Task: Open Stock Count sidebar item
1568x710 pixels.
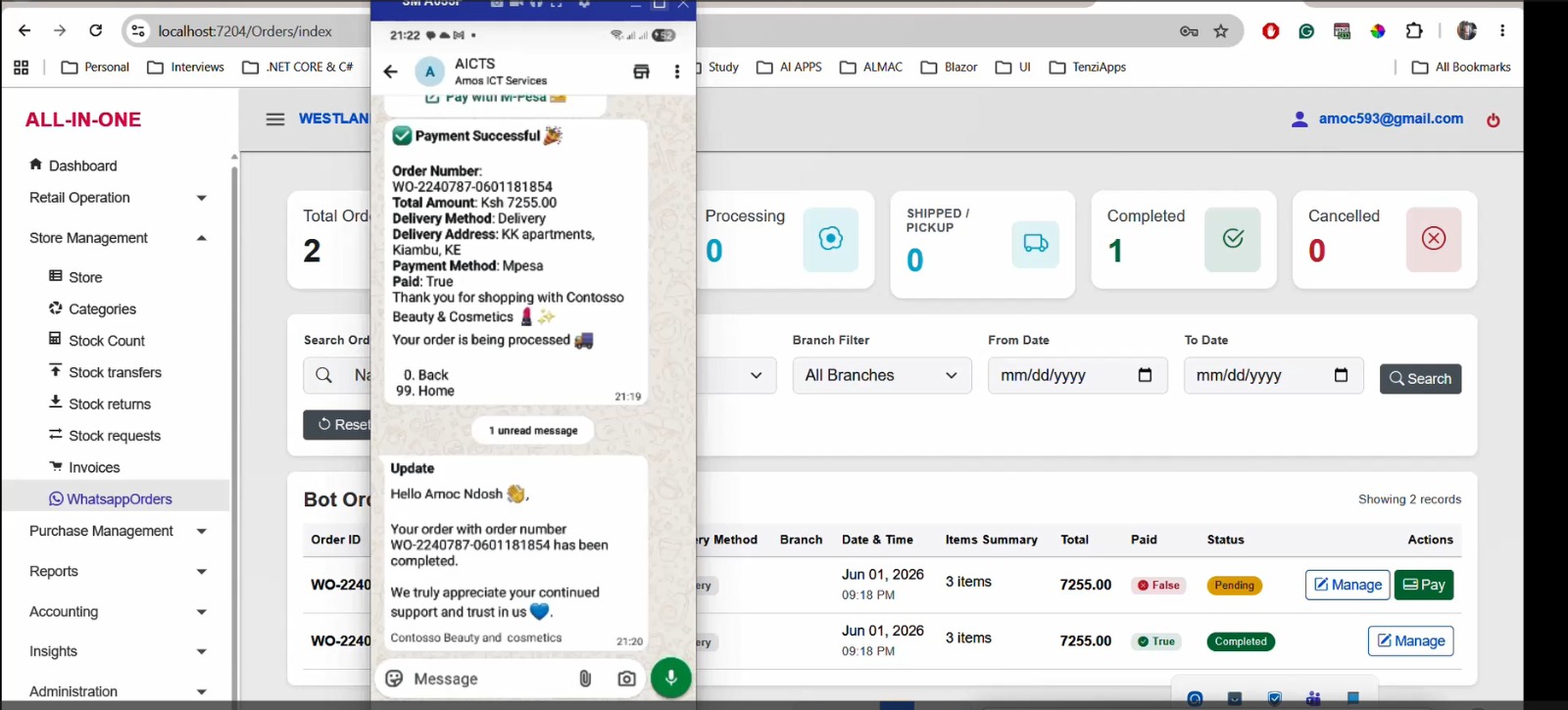Action: click(97, 340)
